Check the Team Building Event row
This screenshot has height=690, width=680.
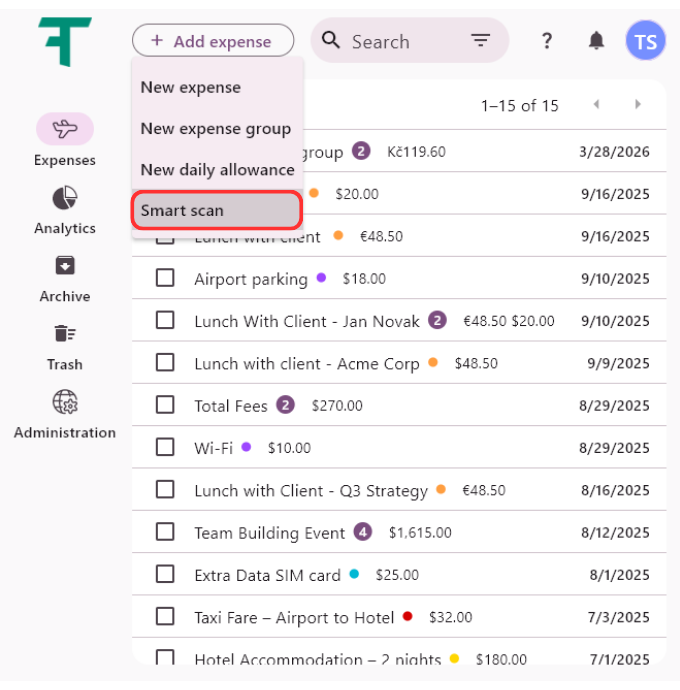click(165, 532)
